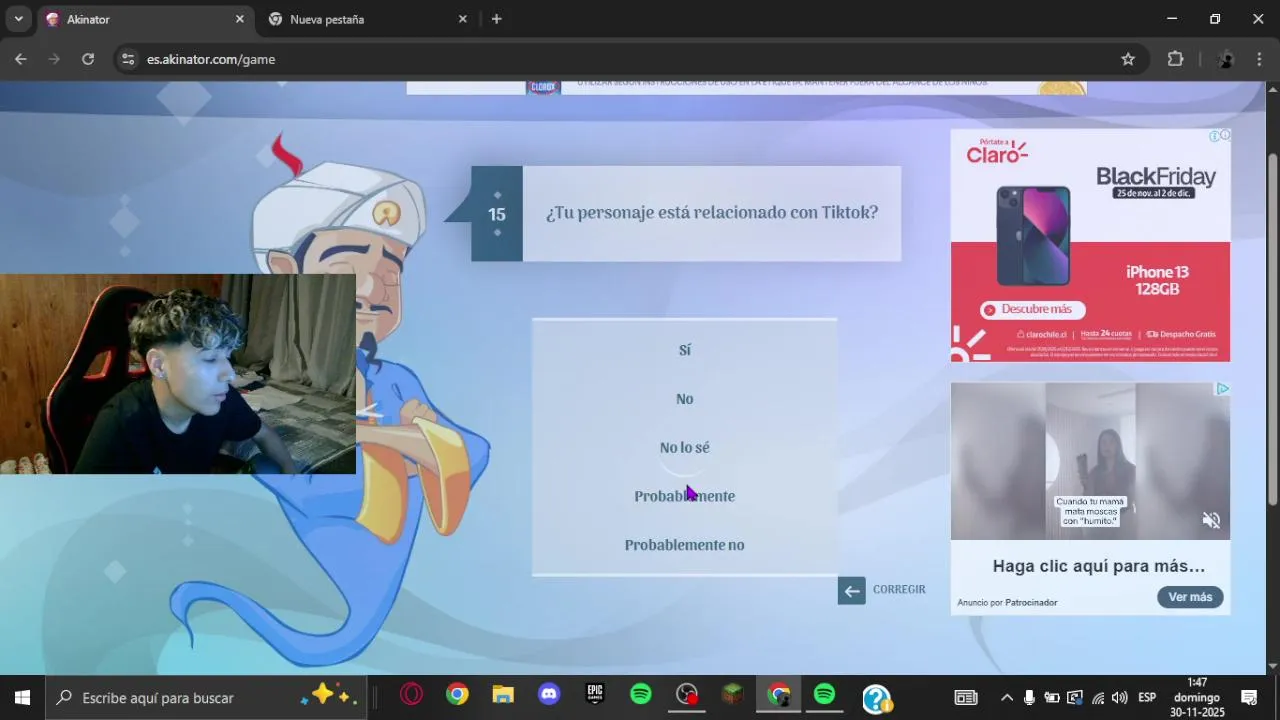Close the Nueva pestaña tab
Screen dimensions: 1280x720
click(462, 19)
